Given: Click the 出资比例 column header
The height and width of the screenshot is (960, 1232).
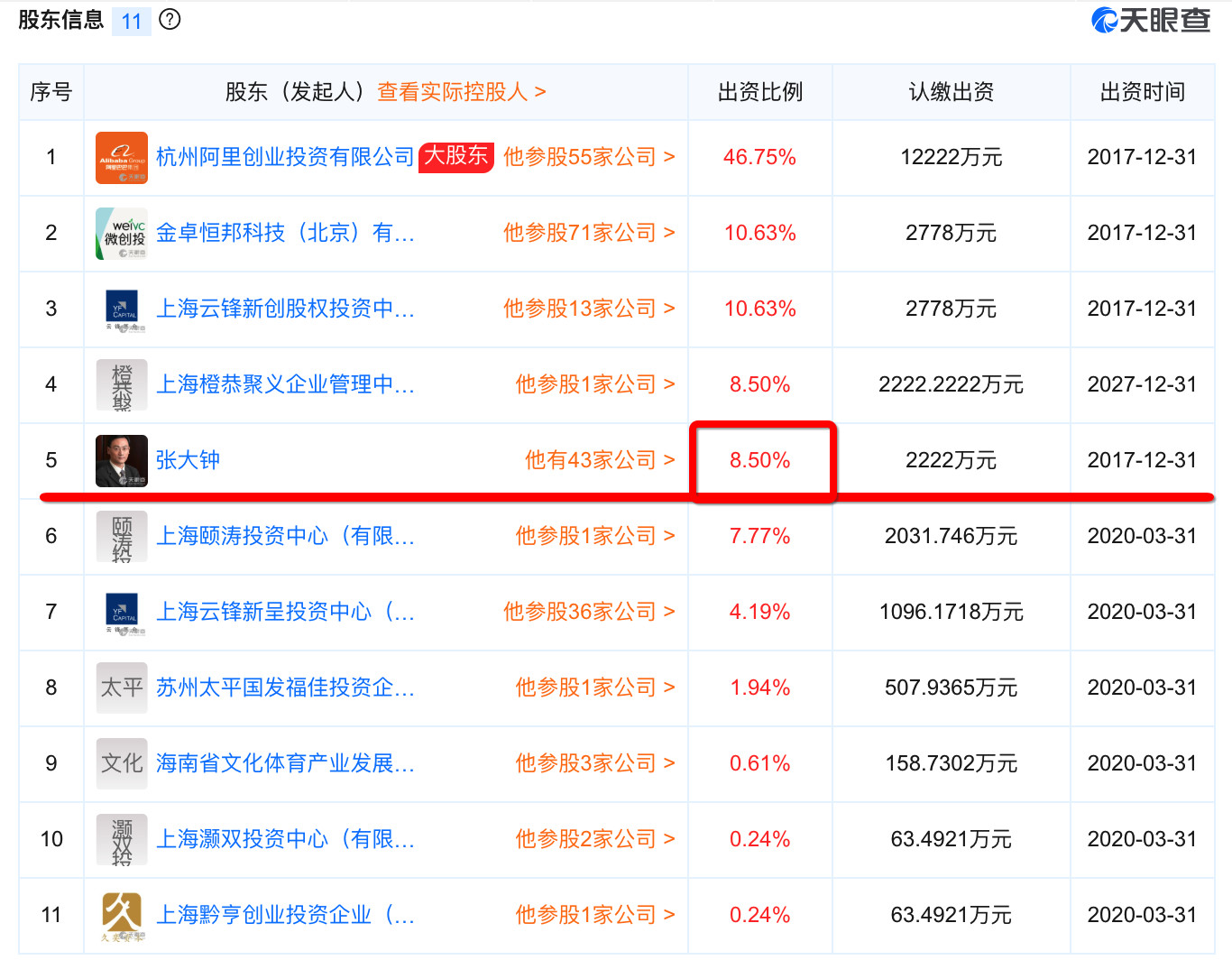Looking at the screenshot, I should click(x=760, y=92).
